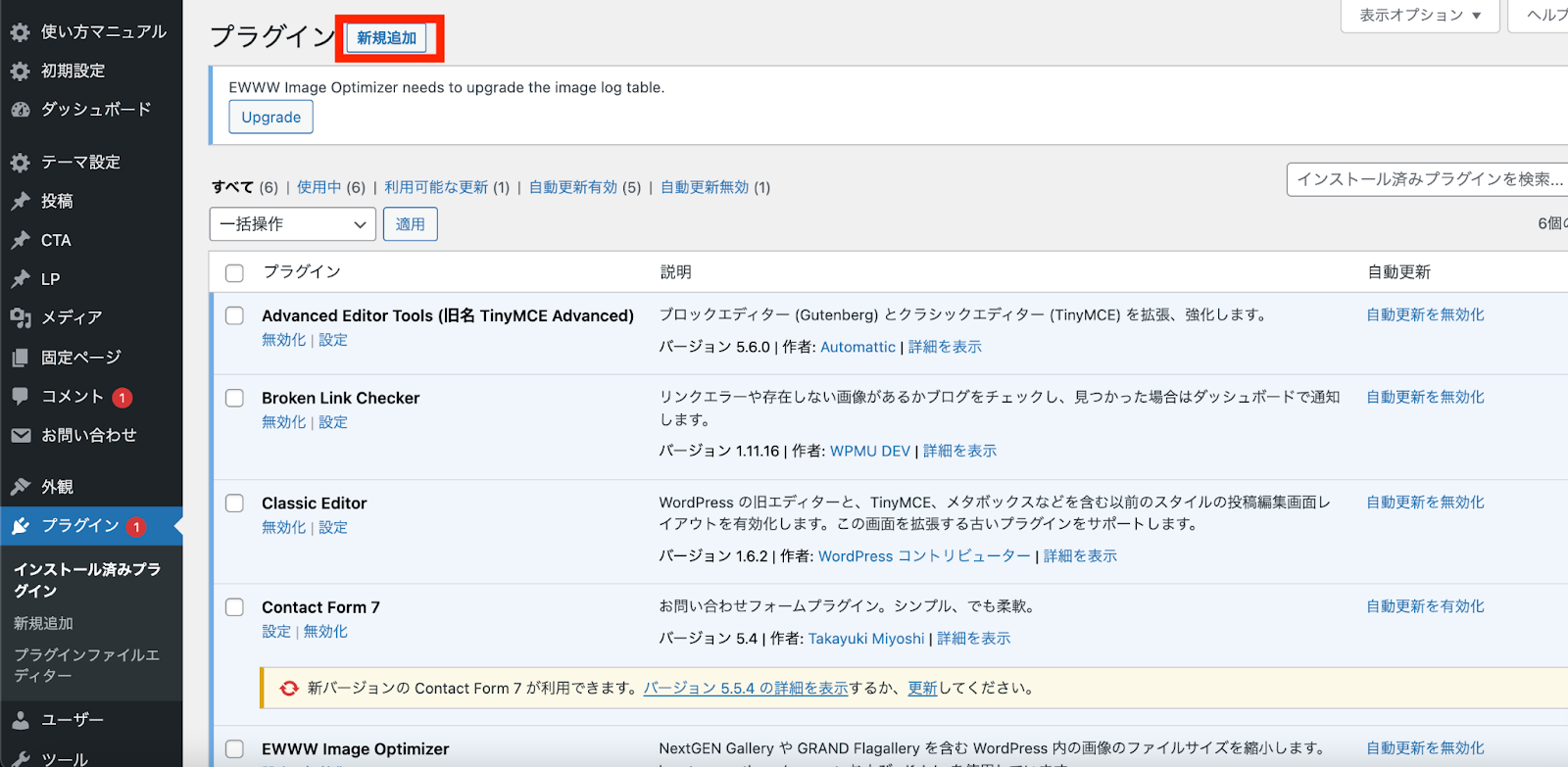Image resolution: width=1568 pixels, height=767 pixels.
Task: Filter plugins by 使用中
Action: (318, 187)
